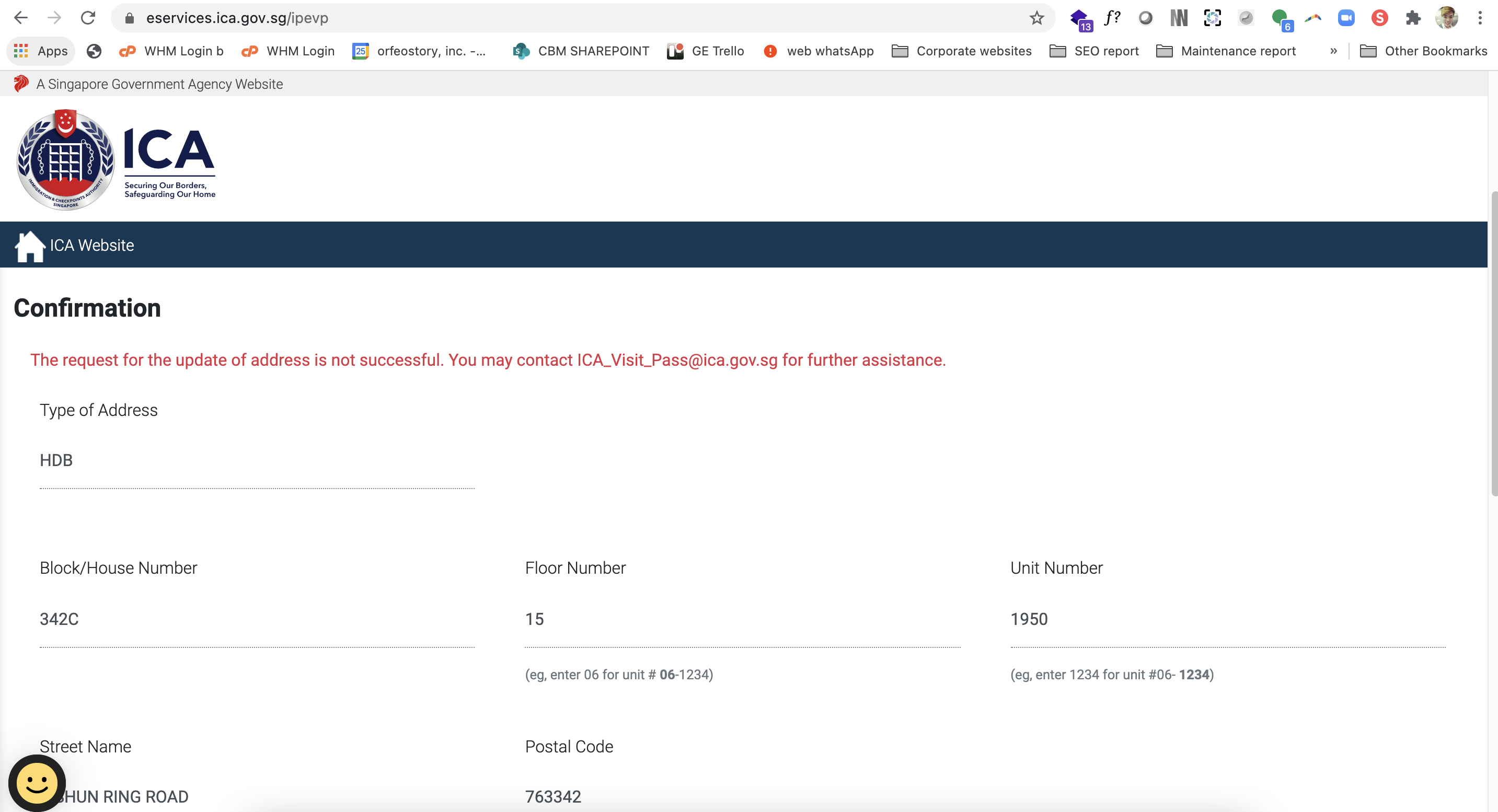Viewport: 1498px width, 812px height.
Task: Bookmark this page with the star icon
Action: pyautogui.click(x=1036, y=18)
